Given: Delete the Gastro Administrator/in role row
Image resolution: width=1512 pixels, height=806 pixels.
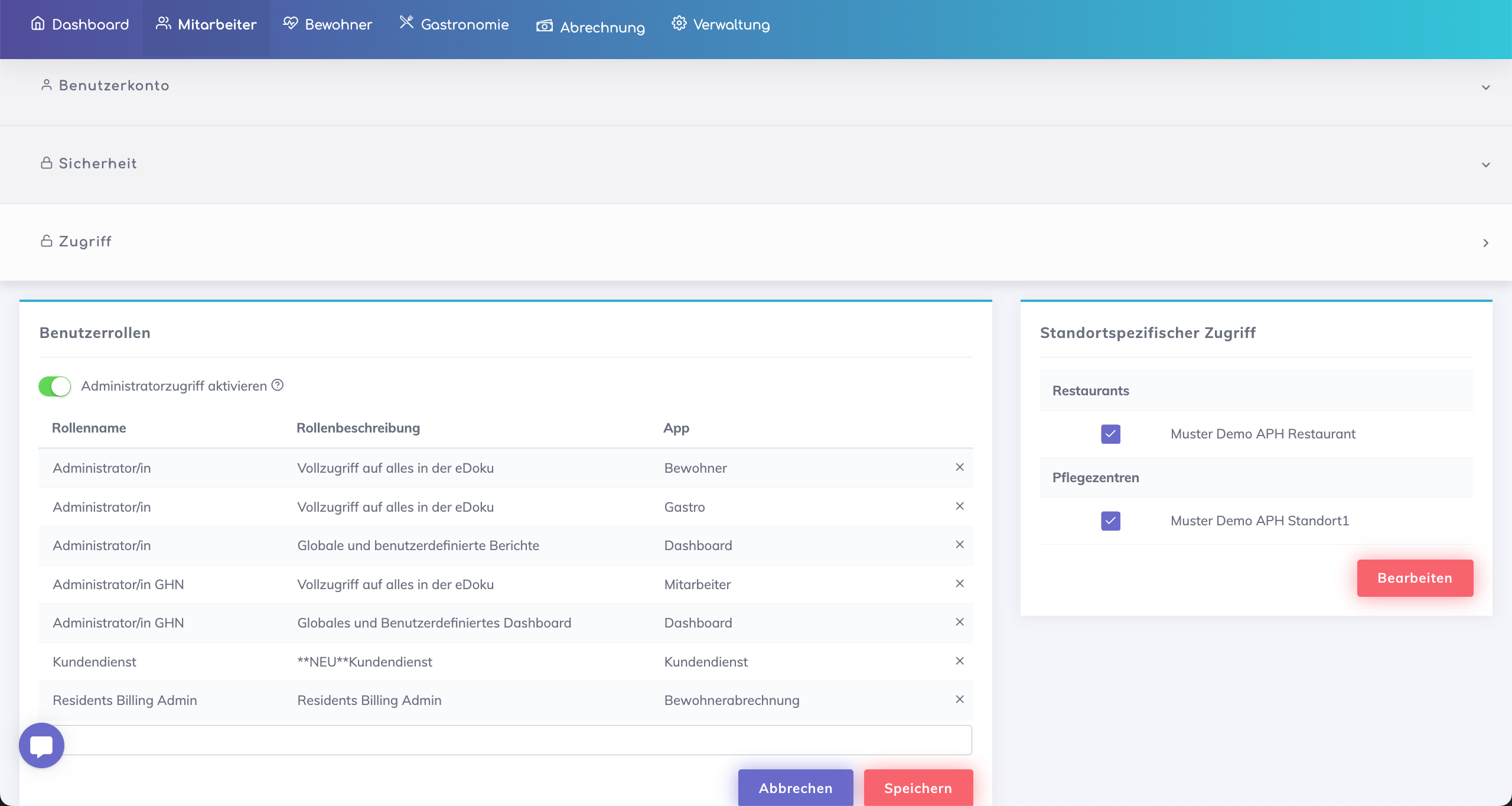Looking at the screenshot, I should 960,506.
